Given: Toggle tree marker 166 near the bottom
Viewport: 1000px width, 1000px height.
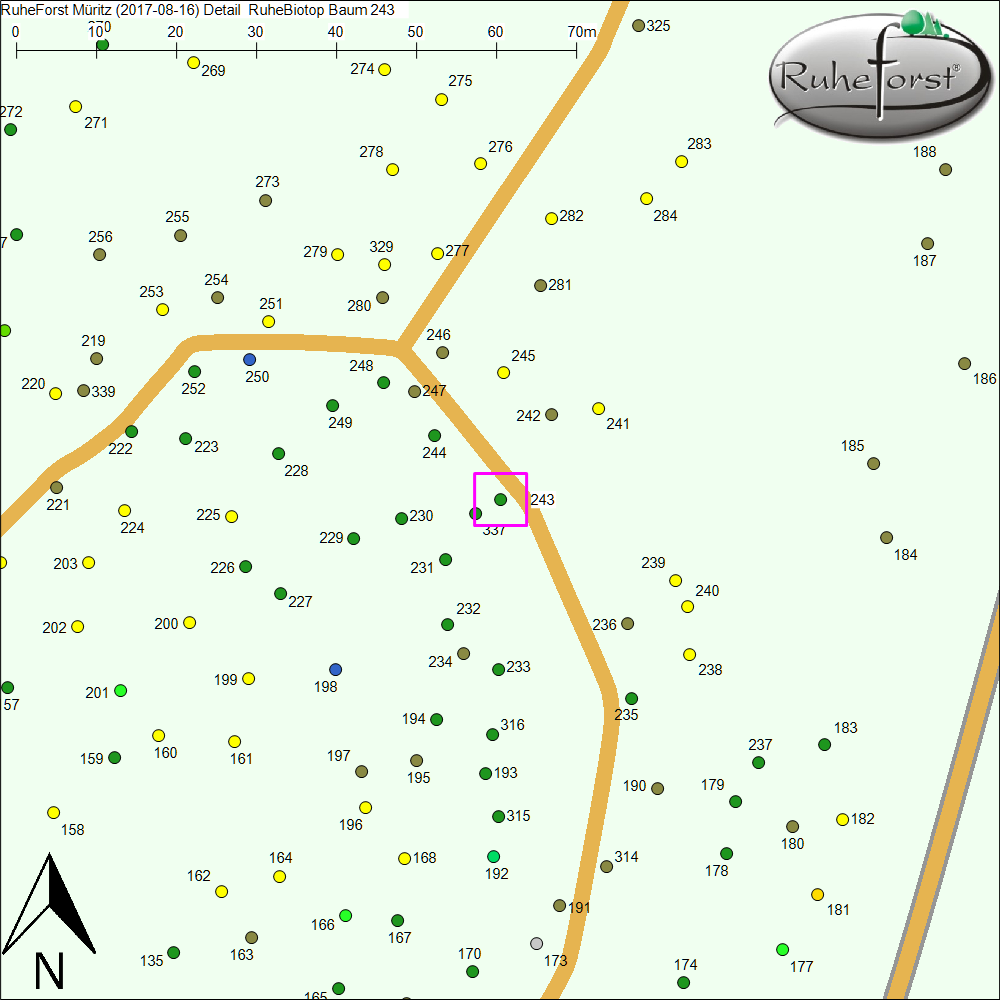Looking at the screenshot, I should pos(344,915).
